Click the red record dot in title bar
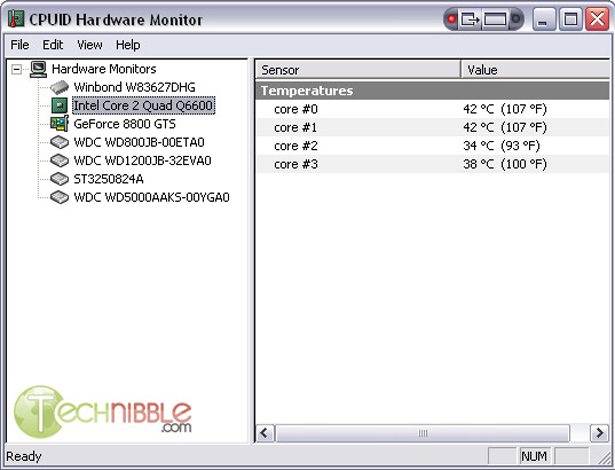The image size is (615, 470). point(452,19)
